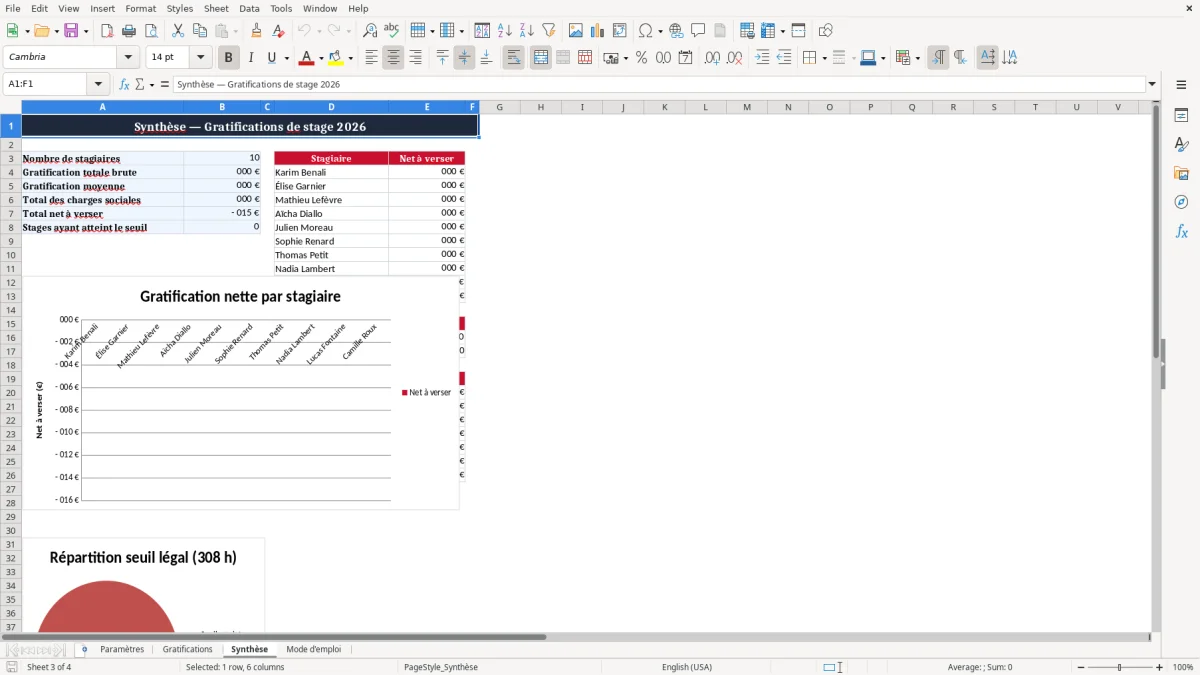Open Background Color dropdown arrow
This screenshot has height=675, width=1200.
click(x=350, y=58)
